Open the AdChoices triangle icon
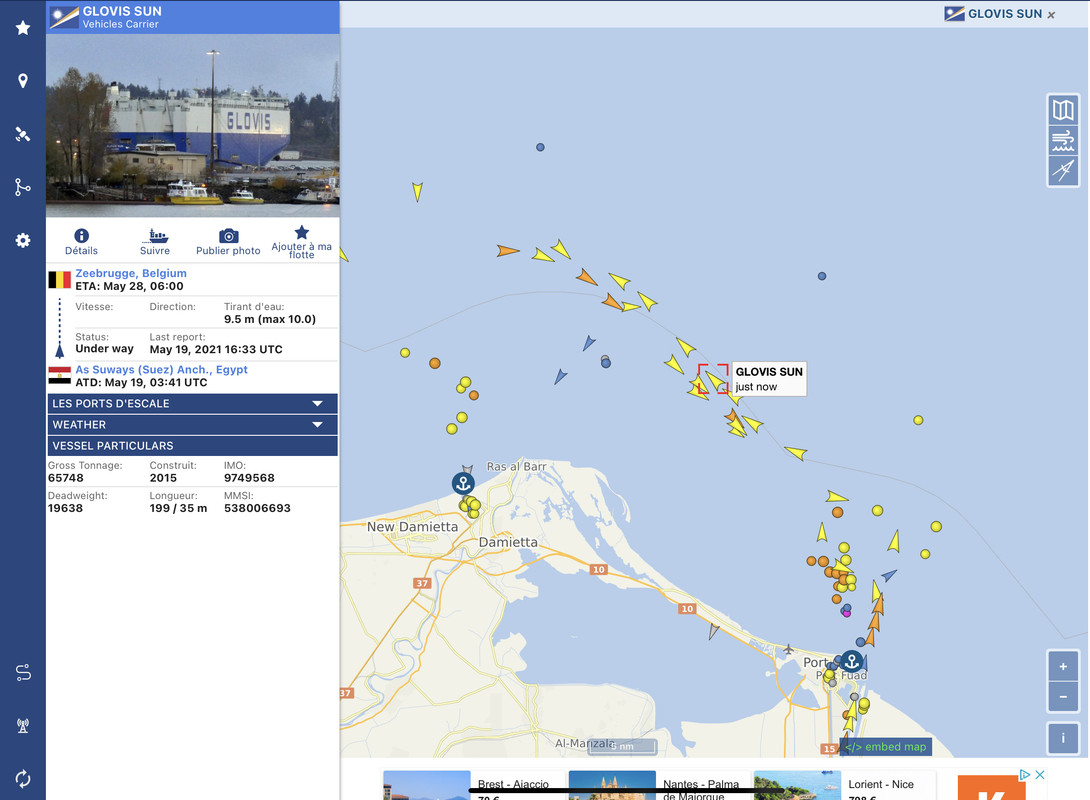 pyautogui.click(x=1024, y=774)
